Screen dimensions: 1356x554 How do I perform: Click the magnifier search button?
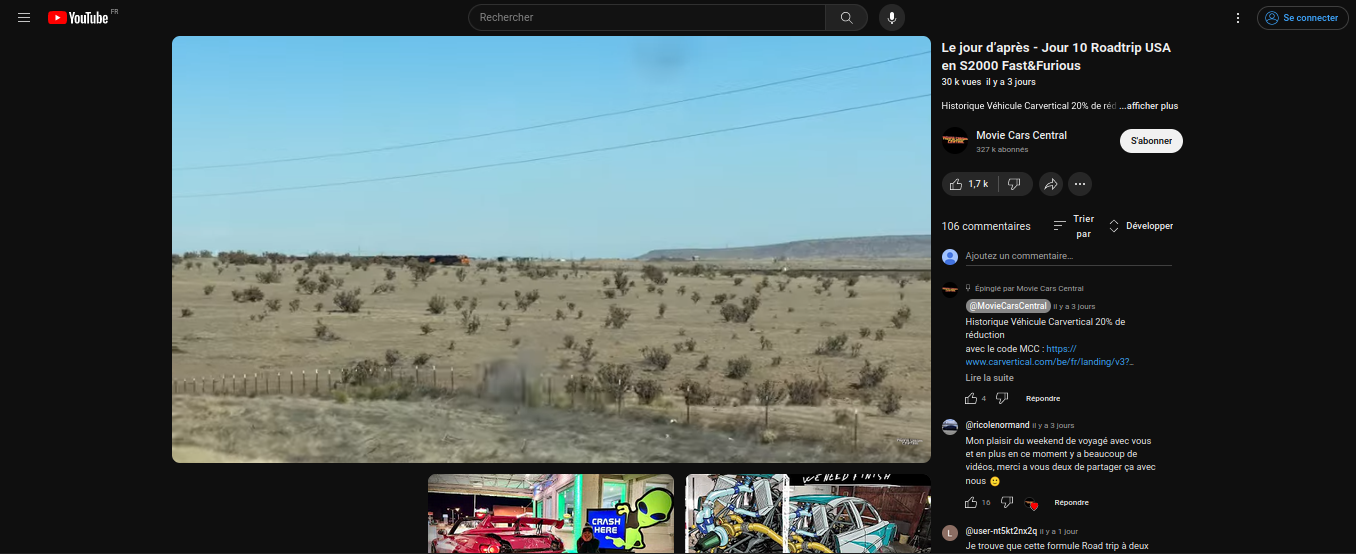click(846, 18)
